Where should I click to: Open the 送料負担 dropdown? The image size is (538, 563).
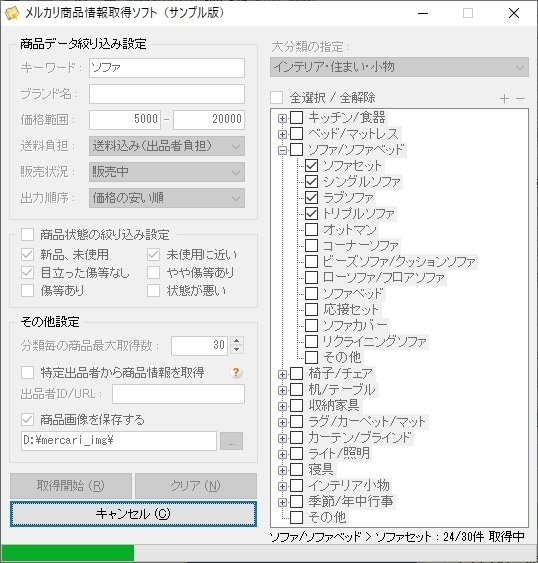(x=167, y=146)
